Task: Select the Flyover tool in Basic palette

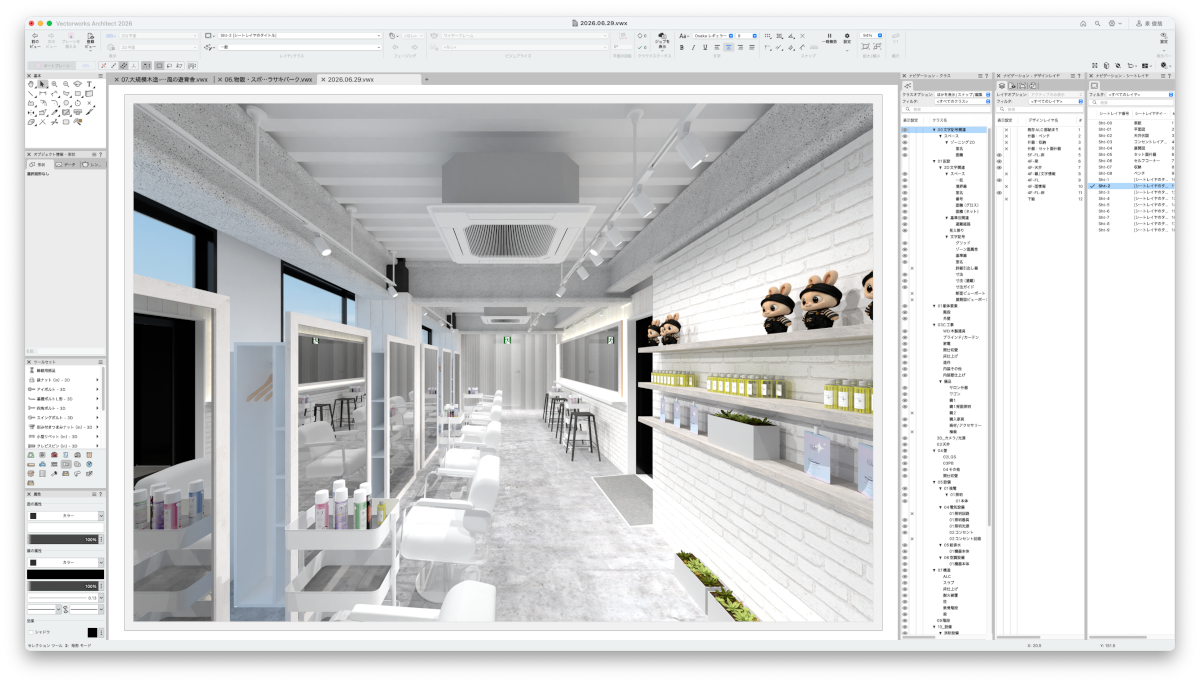Action: tap(77, 84)
